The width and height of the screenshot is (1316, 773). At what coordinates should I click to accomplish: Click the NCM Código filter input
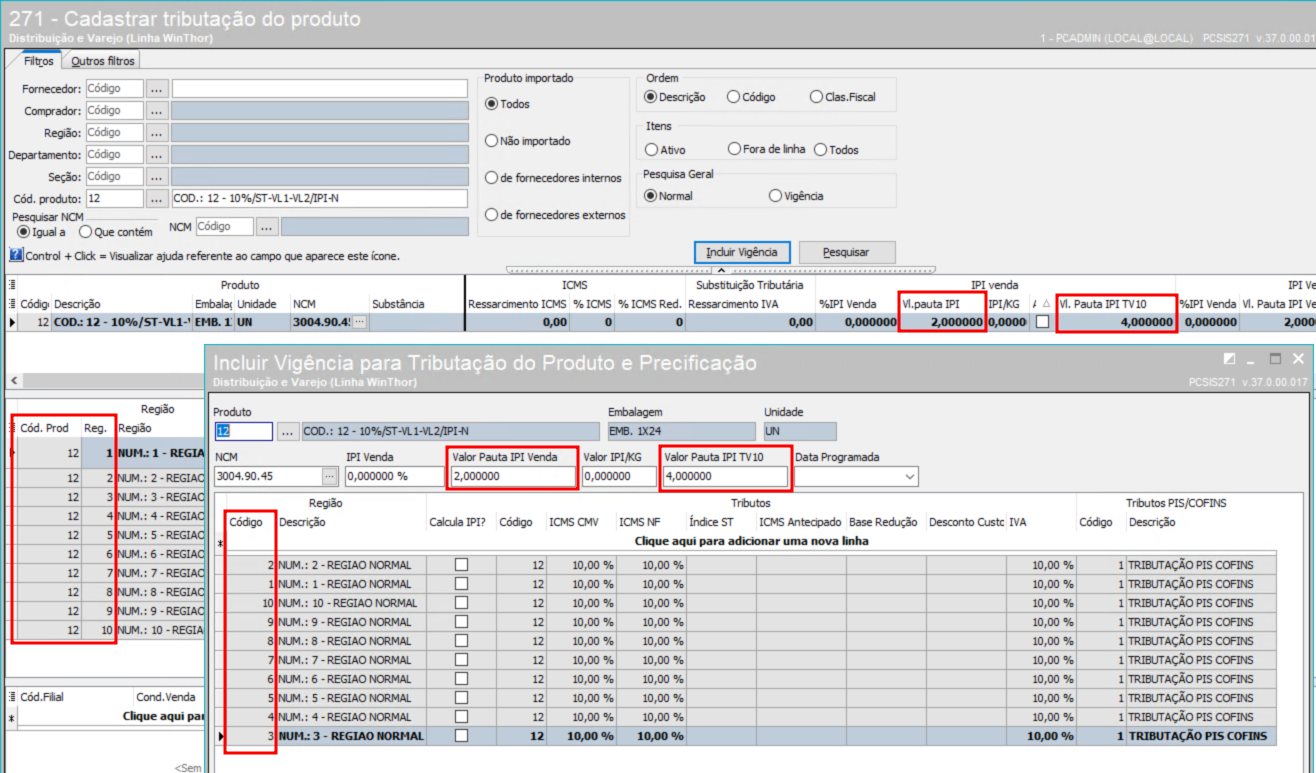pos(225,227)
